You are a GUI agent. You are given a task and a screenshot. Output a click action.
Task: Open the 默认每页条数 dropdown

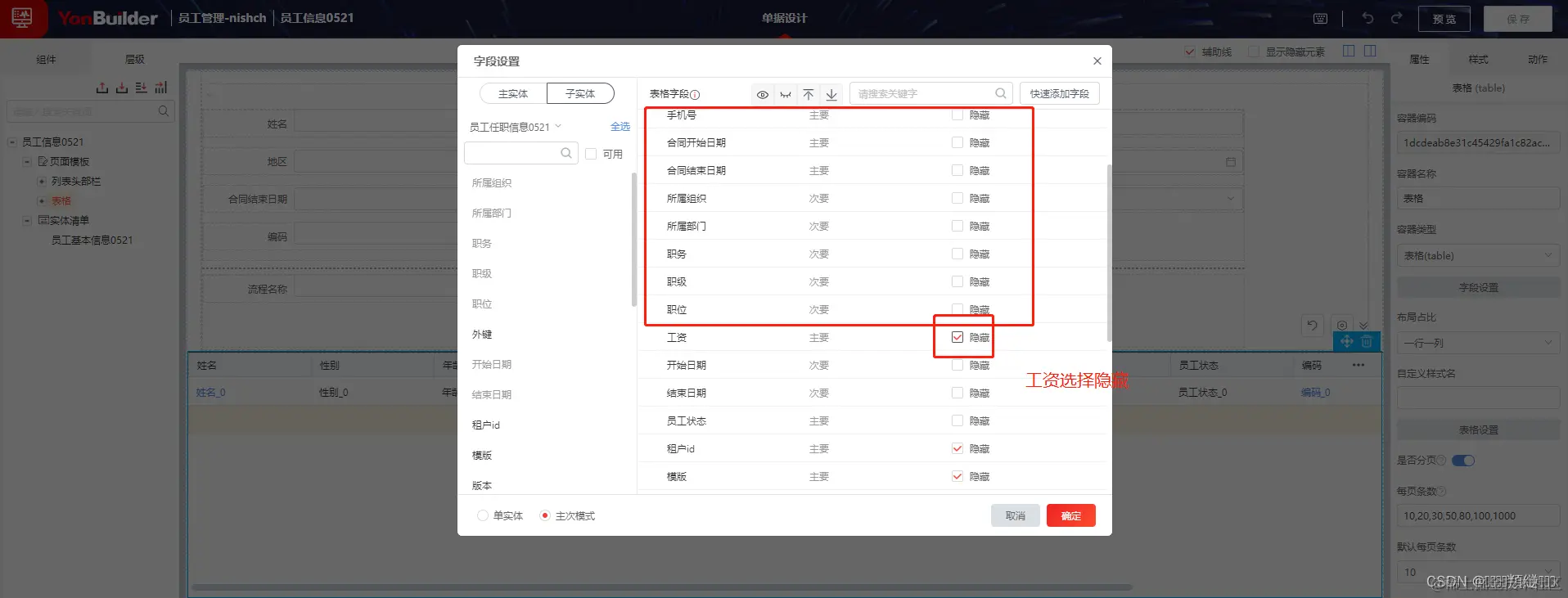pyautogui.click(x=1478, y=572)
